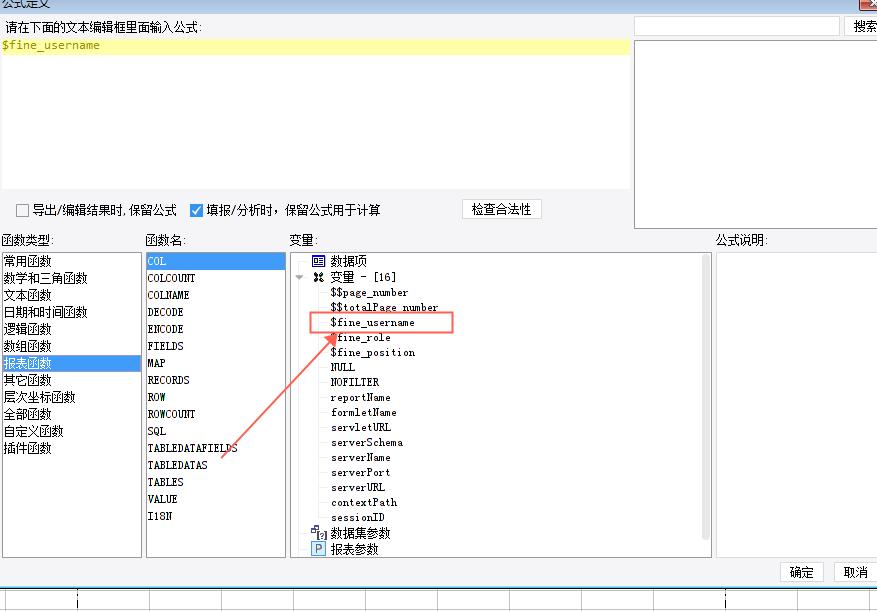
Task: Select the TABLES function
Action: pos(216,482)
